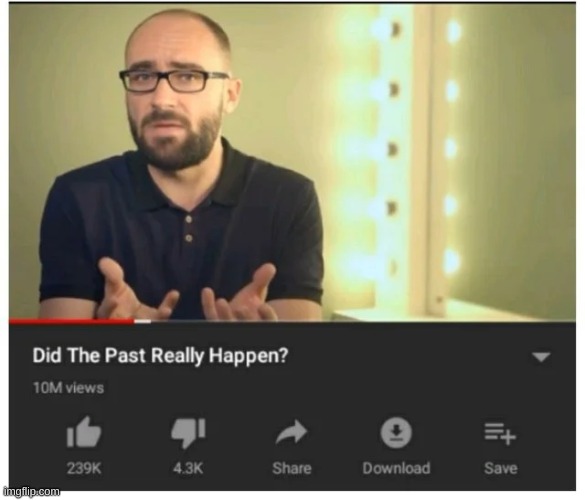
Task: Click the Share arrow icon
Action: [291, 432]
